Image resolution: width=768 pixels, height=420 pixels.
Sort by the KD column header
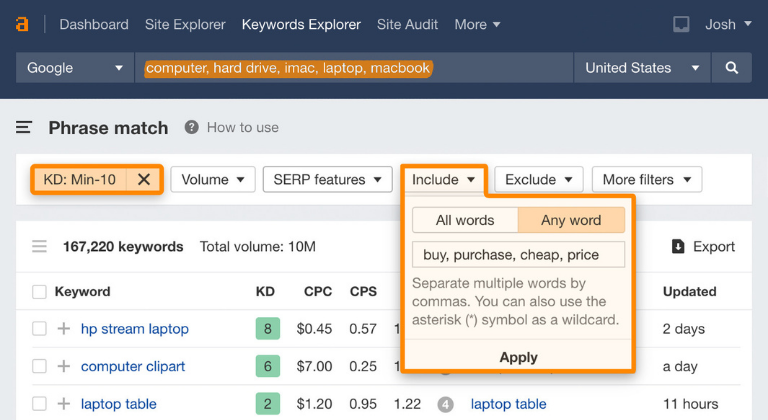click(x=265, y=292)
